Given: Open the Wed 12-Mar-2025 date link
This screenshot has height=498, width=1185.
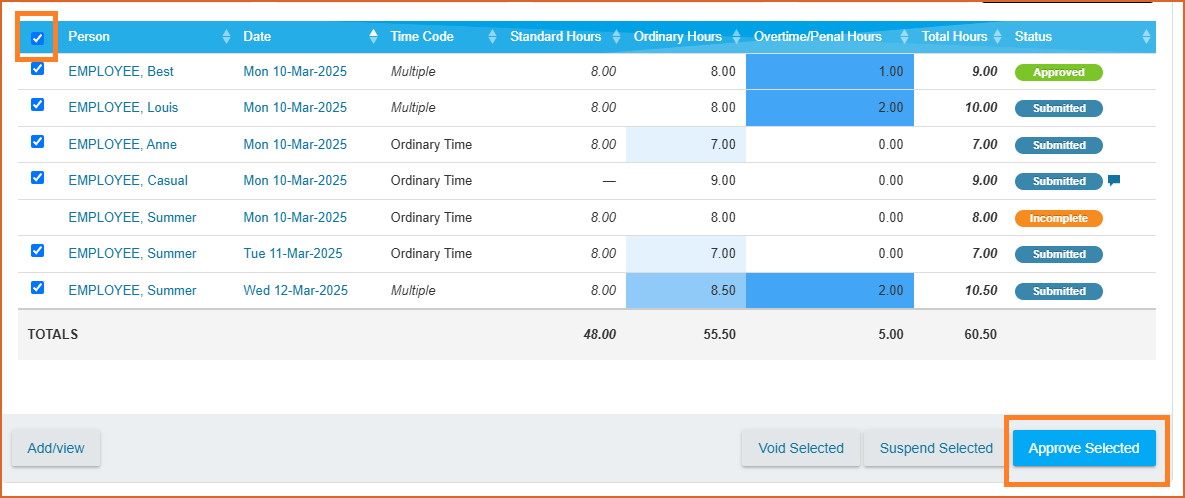Looking at the screenshot, I should point(295,291).
